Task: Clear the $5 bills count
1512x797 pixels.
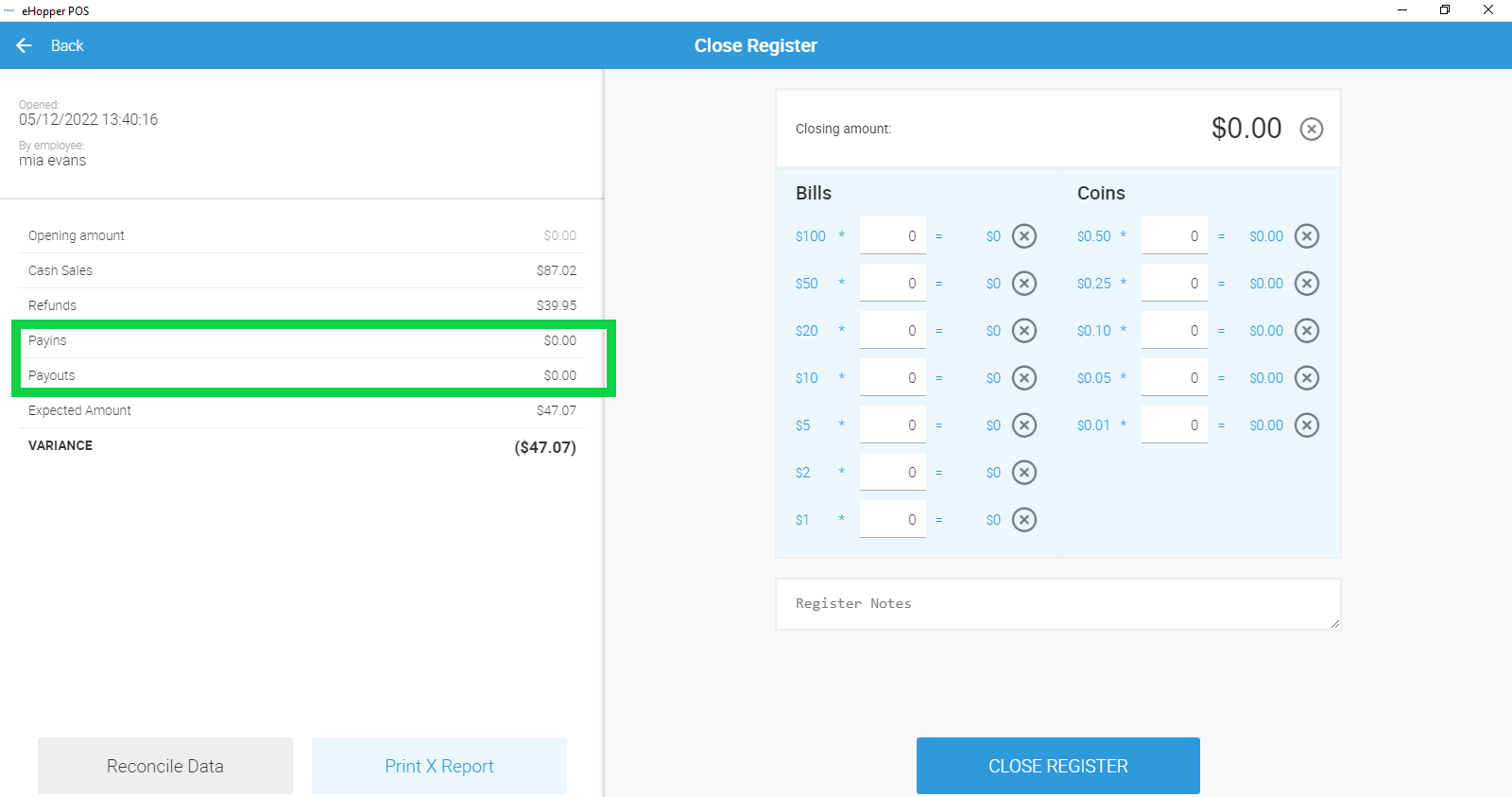Action: (x=1024, y=425)
